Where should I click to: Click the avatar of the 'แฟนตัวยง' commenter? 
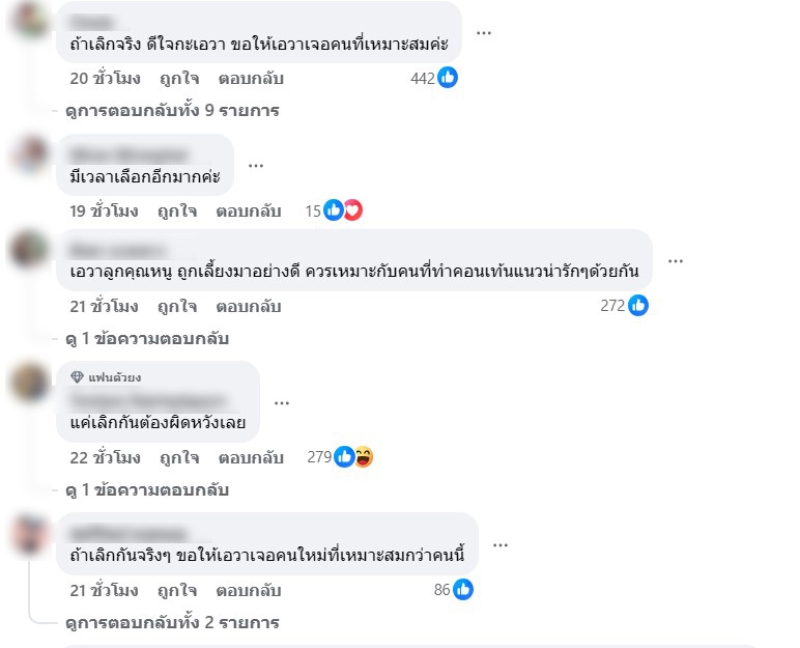coord(30,381)
